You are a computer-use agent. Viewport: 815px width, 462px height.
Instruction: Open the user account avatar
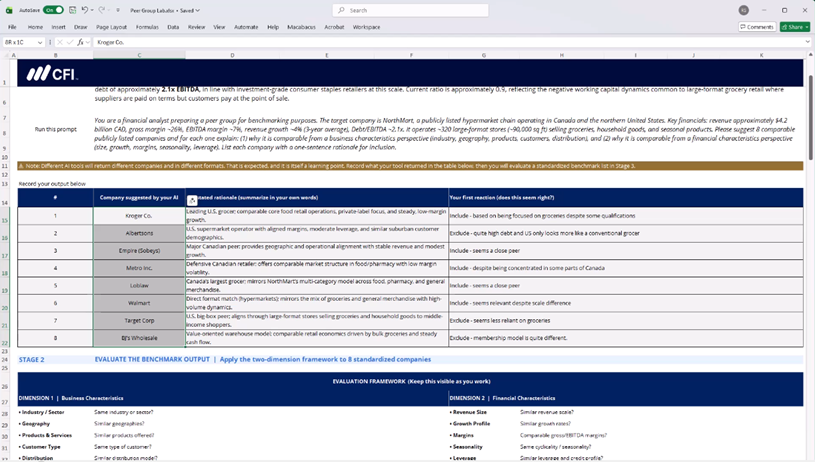tap(743, 10)
